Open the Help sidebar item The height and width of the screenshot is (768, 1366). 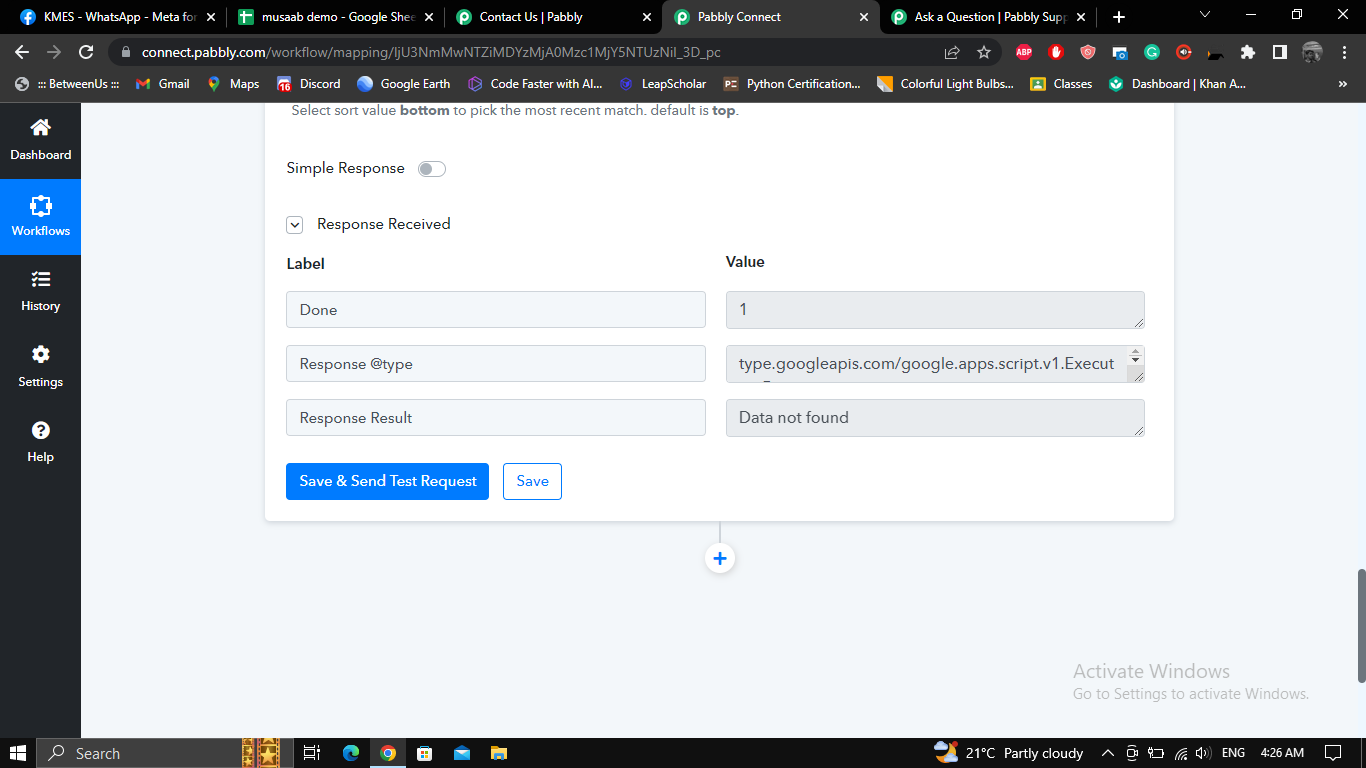pos(40,442)
